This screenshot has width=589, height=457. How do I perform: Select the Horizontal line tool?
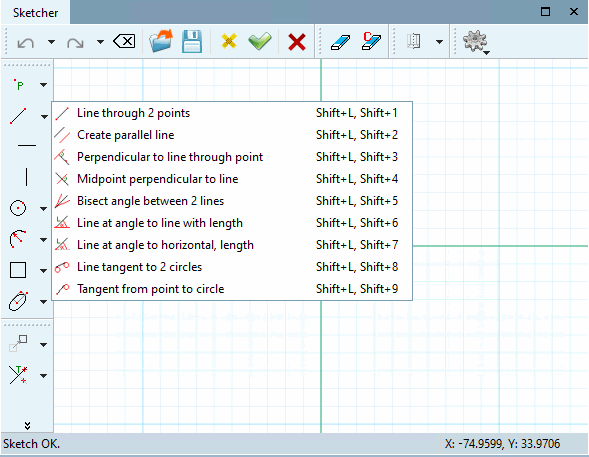pos(27,145)
